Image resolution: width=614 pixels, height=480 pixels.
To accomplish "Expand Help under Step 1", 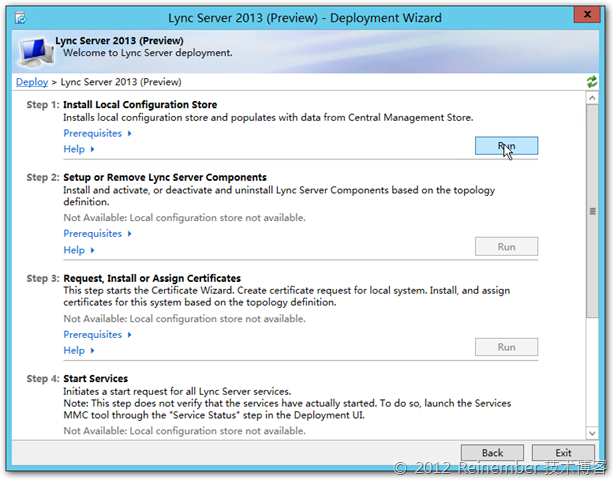I will (79, 149).
